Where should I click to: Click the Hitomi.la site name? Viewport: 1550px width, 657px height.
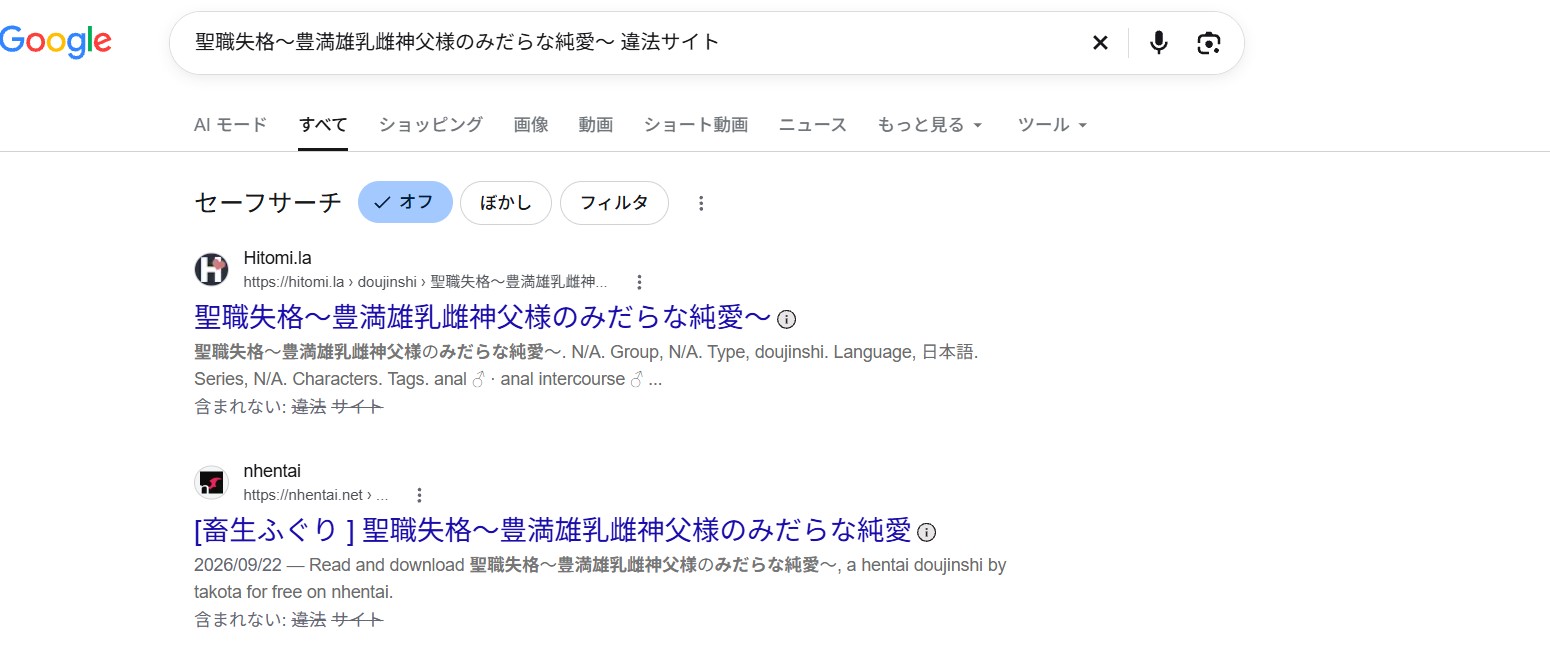(278, 258)
